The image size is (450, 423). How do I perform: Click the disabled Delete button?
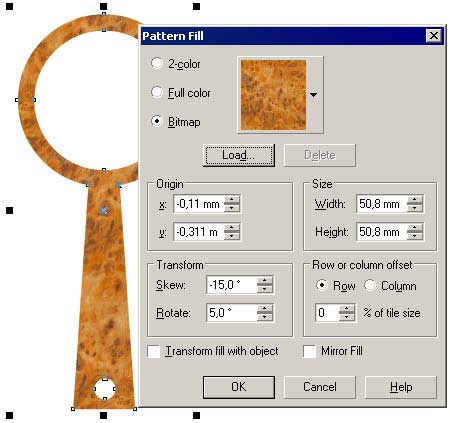[320, 155]
